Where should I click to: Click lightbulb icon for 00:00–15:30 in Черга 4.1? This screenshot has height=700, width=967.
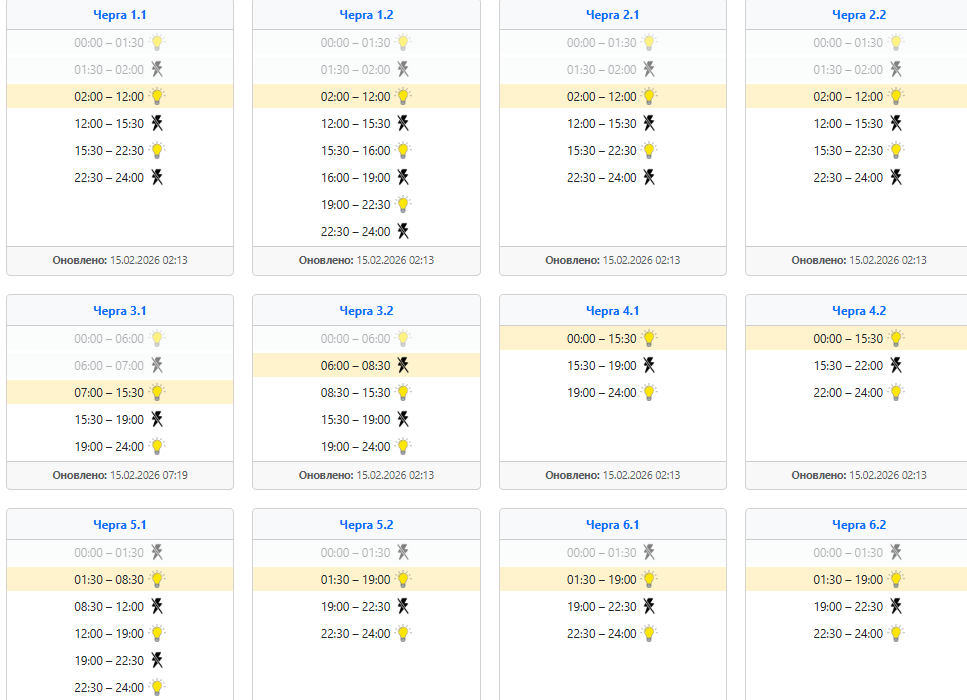point(650,339)
